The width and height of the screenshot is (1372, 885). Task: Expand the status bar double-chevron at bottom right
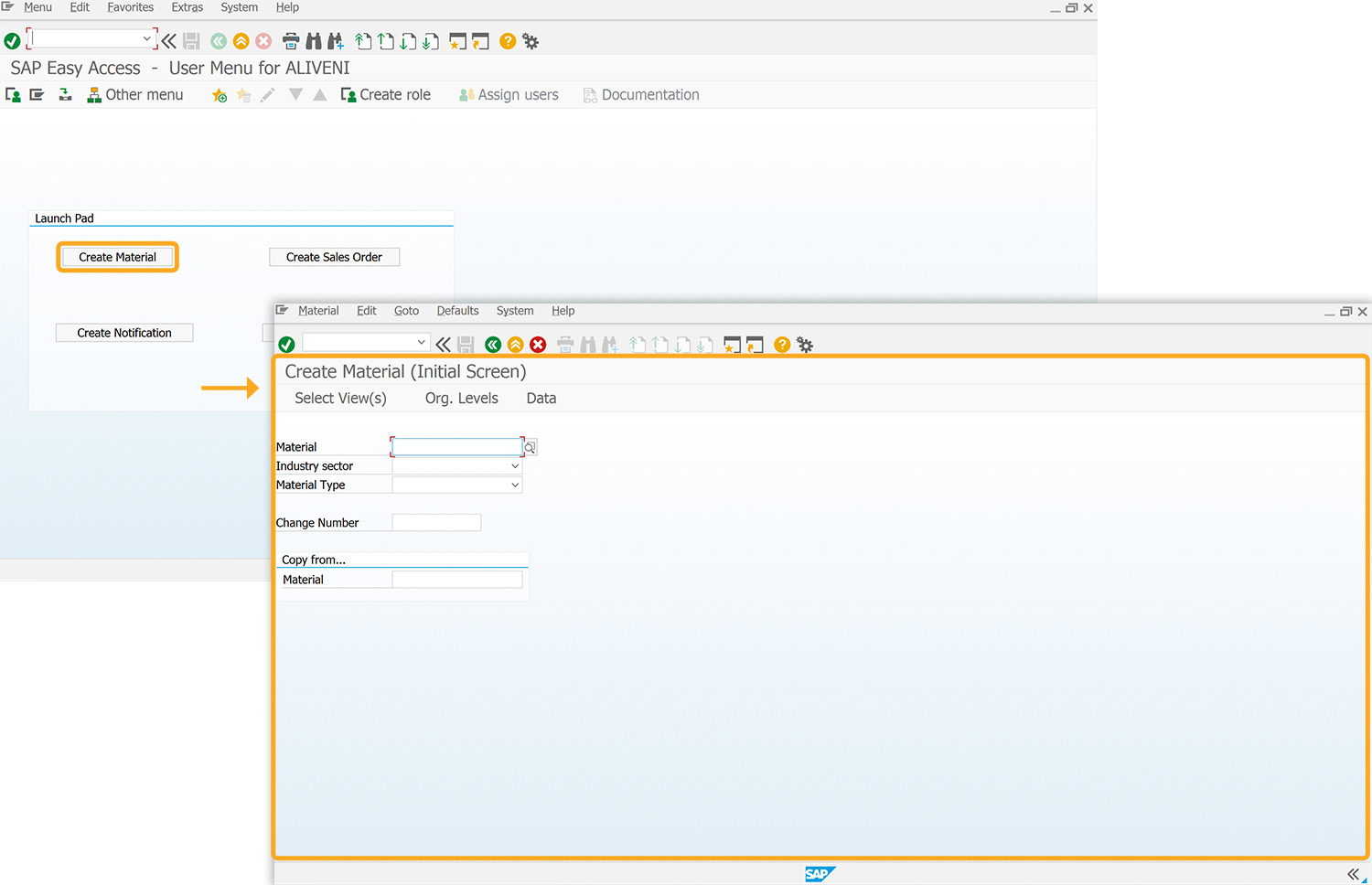(1353, 875)
